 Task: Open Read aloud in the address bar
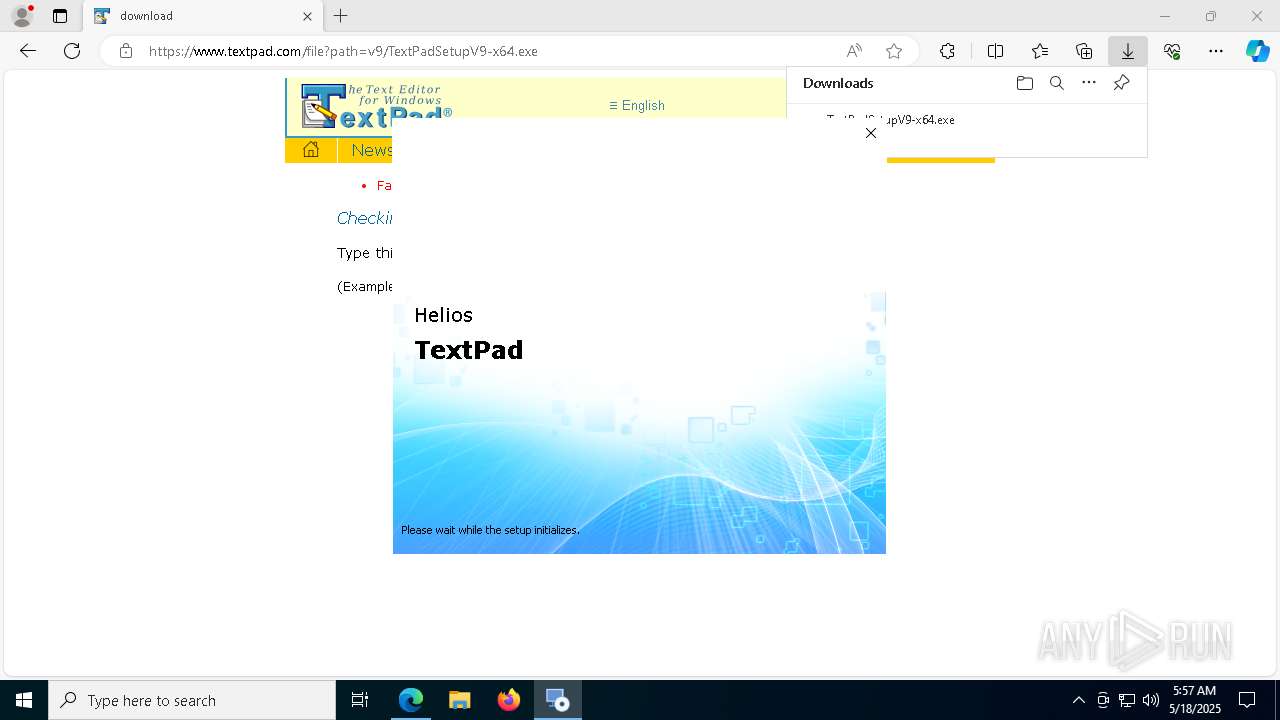[854, 51]
